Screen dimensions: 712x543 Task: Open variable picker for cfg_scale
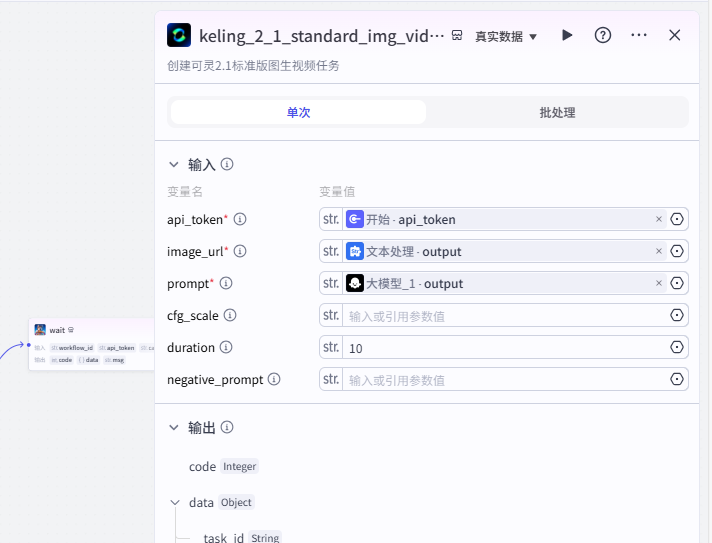tap(677, 315)
